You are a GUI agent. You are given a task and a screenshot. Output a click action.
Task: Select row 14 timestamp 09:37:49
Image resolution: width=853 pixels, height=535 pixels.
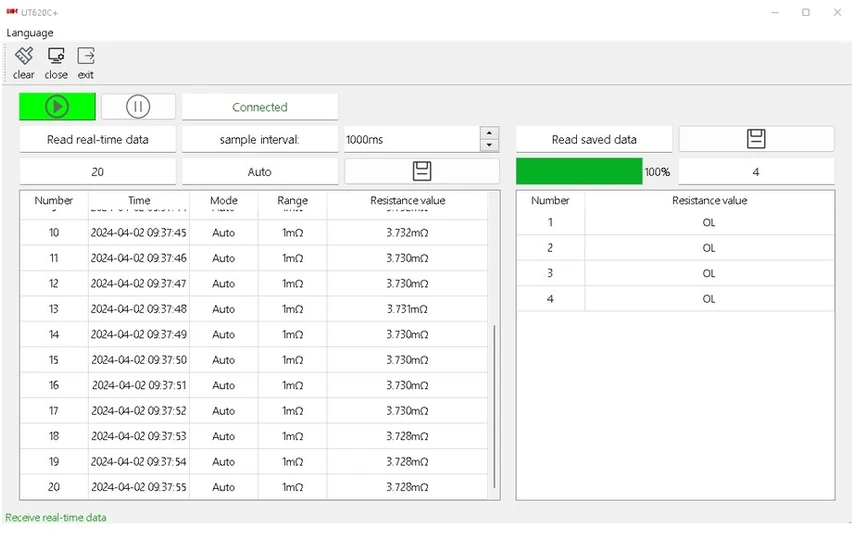pyautogui.click(x=139, y=334)
